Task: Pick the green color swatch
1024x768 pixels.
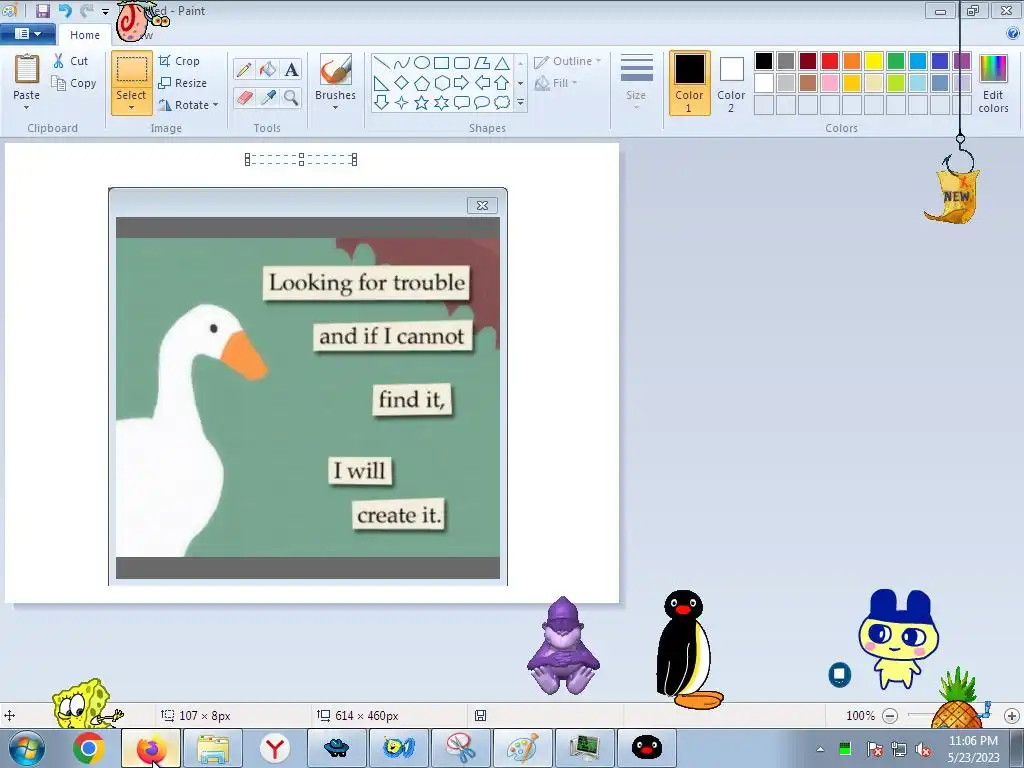Action: (x=896, y=61)
